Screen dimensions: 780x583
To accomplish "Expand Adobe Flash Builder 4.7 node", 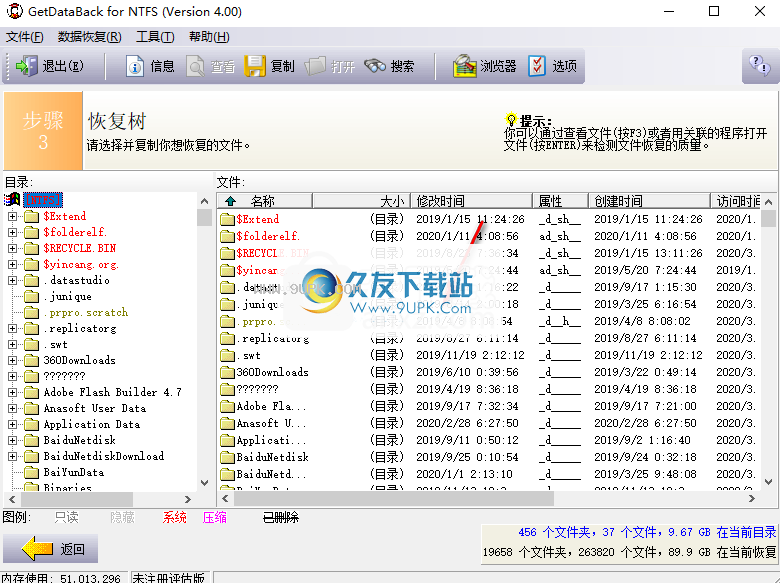I will tap(12, 392).
